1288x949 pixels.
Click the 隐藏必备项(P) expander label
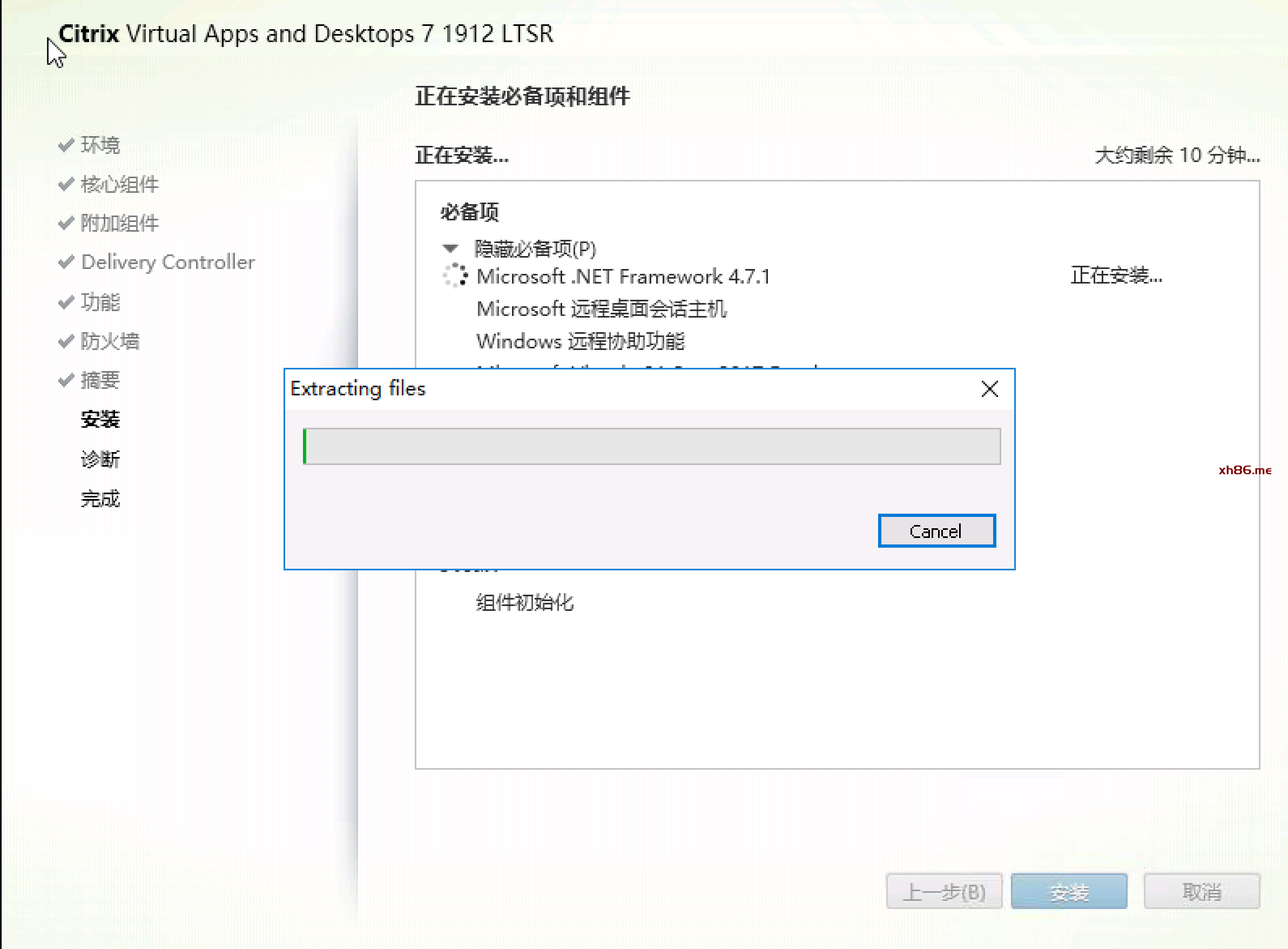(535, 248)
